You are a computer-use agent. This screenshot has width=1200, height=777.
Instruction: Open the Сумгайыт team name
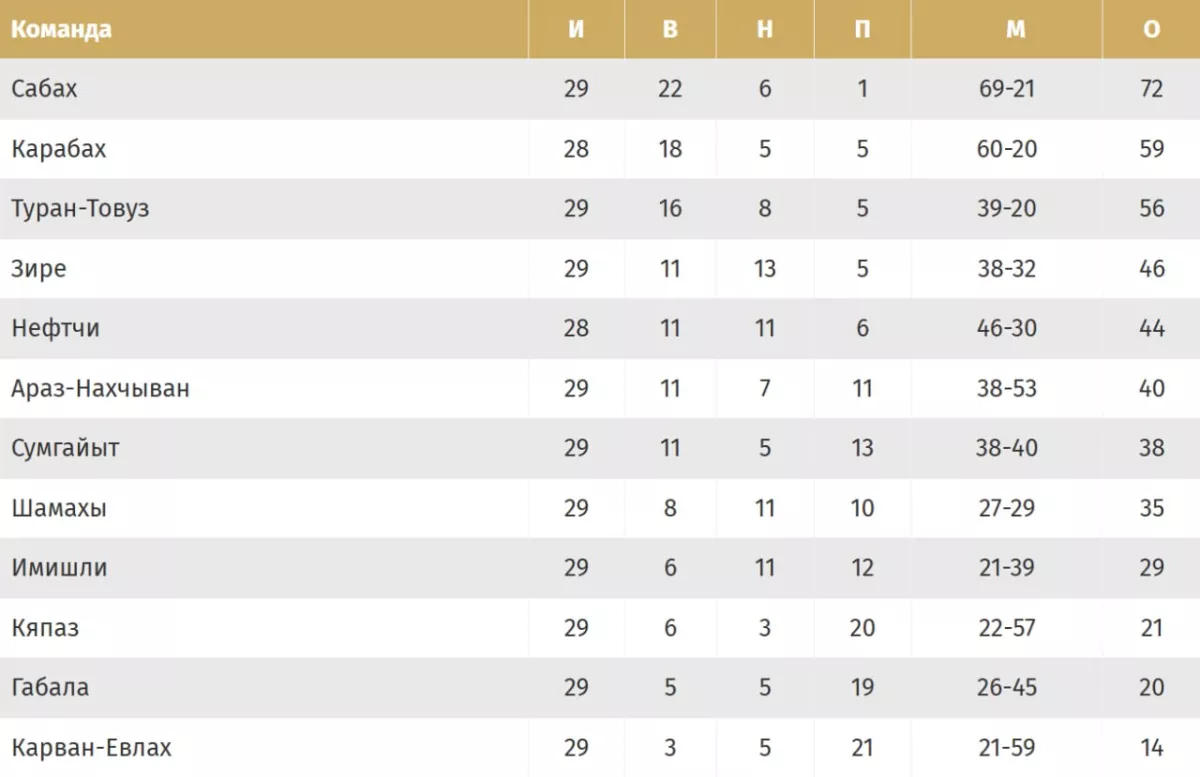(65, 448)
